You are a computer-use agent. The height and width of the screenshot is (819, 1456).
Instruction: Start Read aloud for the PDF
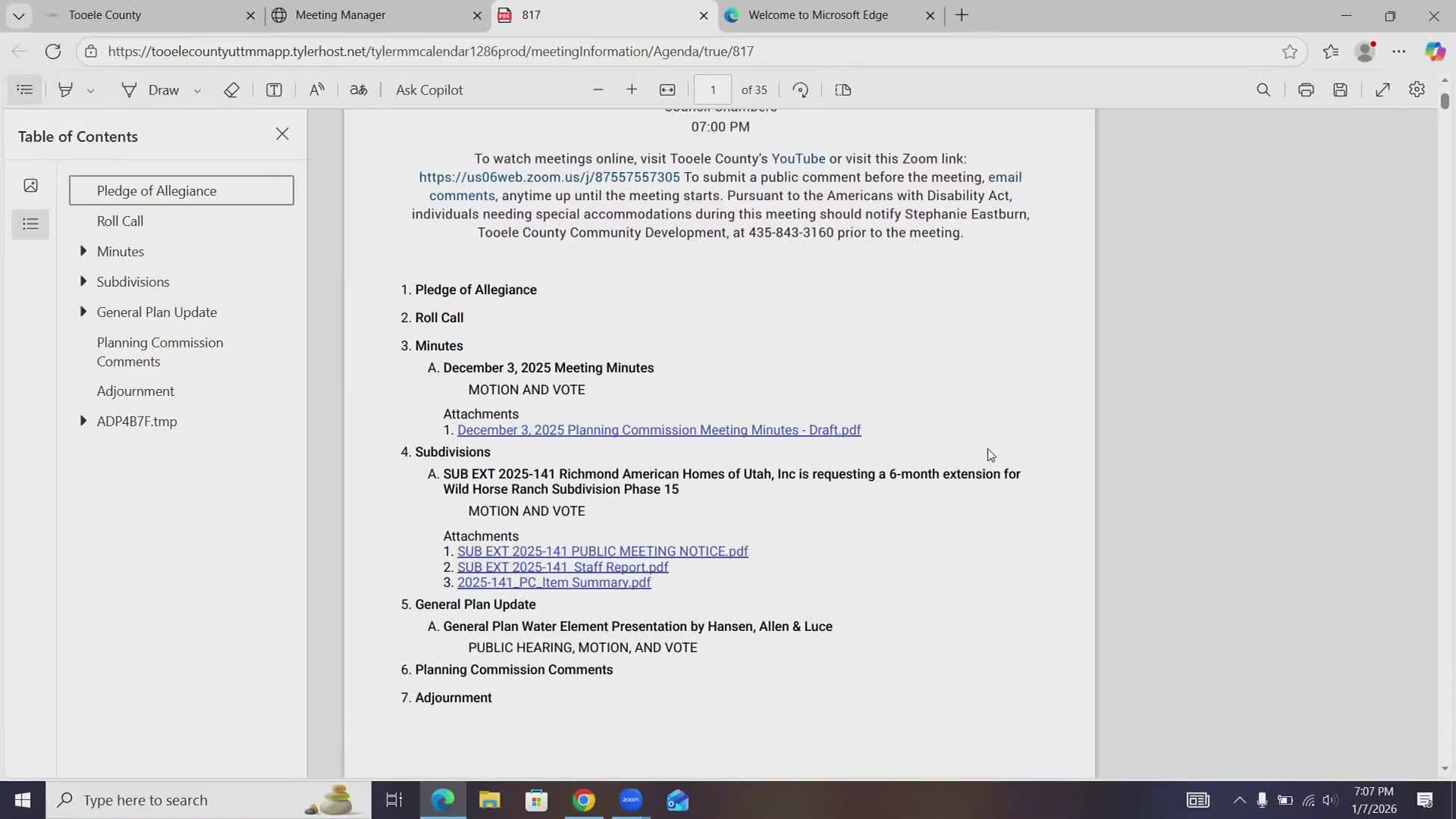[x=318, y=89]
